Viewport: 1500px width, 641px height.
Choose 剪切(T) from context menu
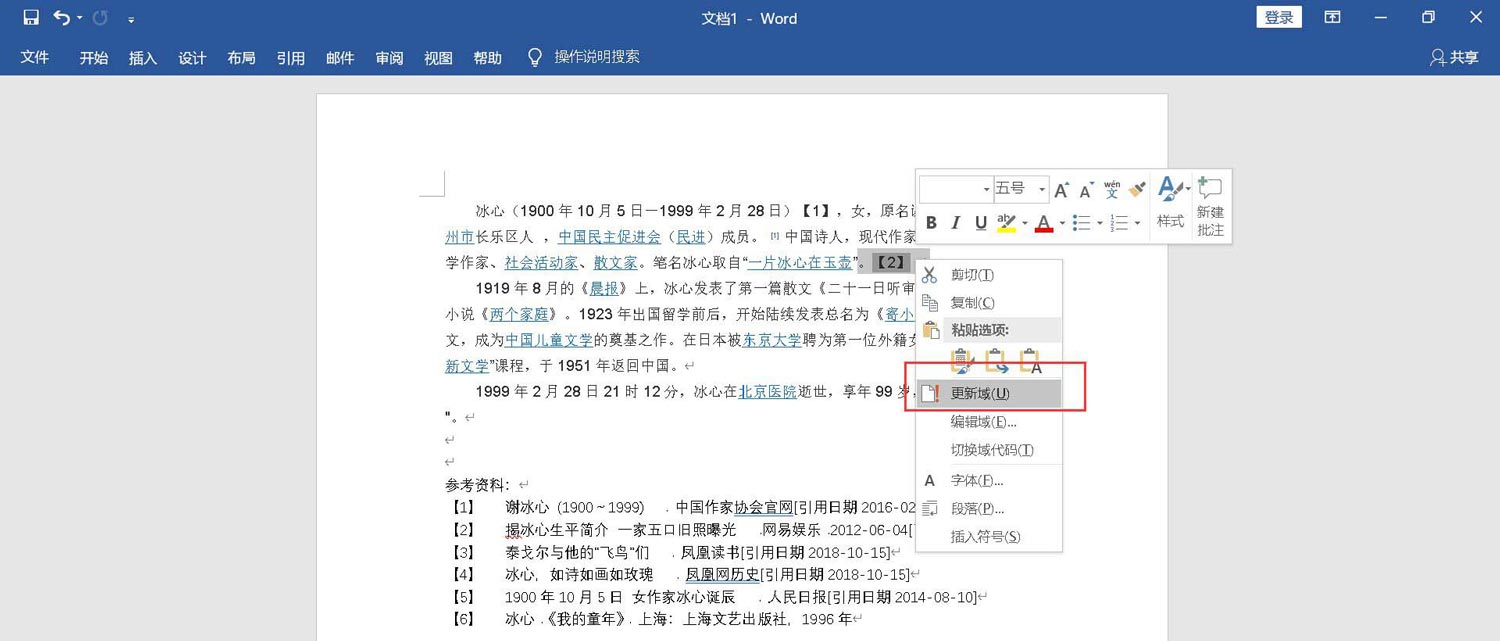pos(989,275)
